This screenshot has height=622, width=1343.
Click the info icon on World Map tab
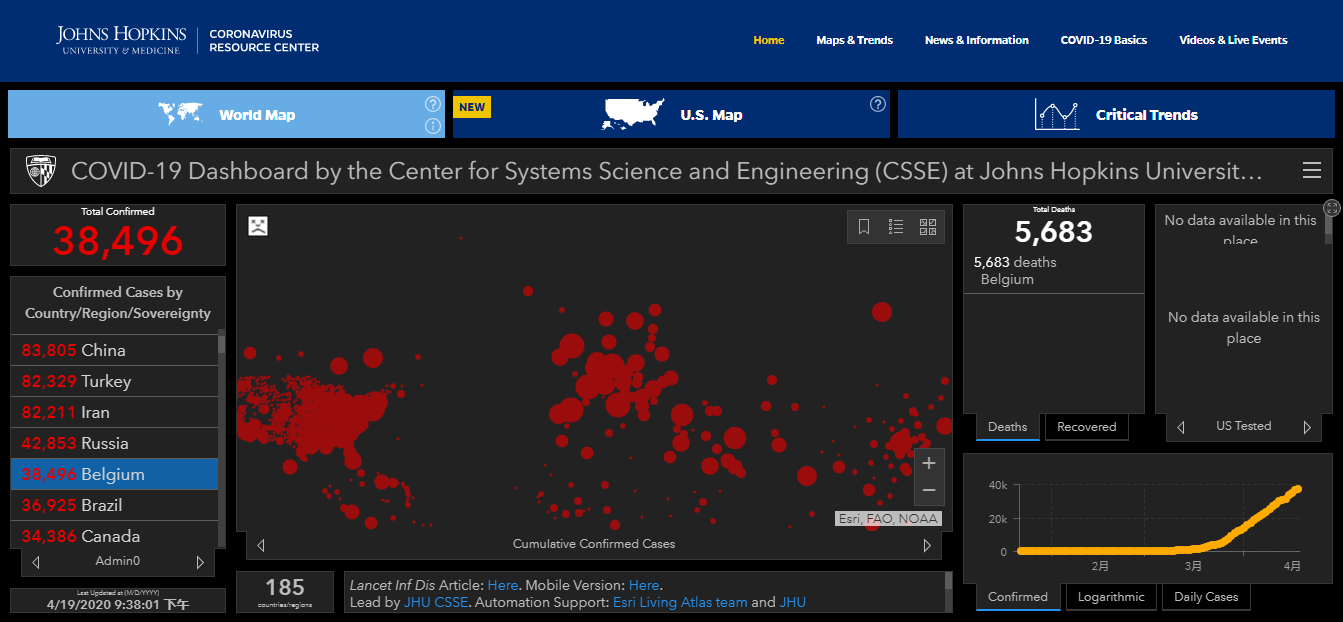tap(433, 126)
